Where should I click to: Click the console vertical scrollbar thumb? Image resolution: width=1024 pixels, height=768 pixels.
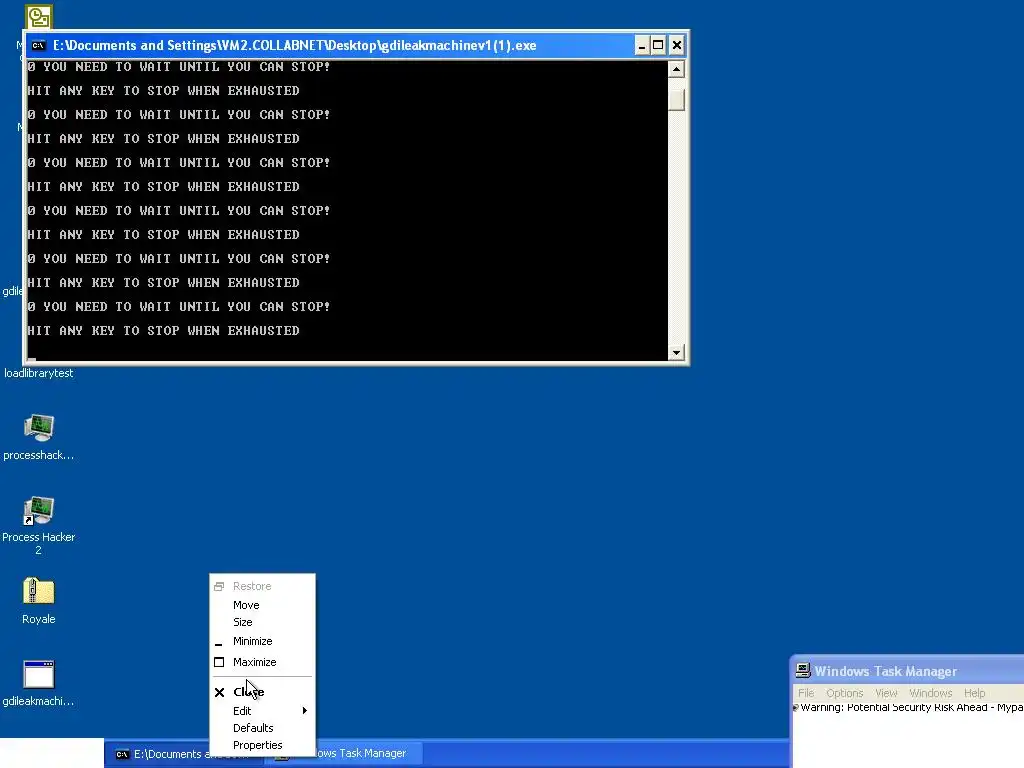coord(676,100)
